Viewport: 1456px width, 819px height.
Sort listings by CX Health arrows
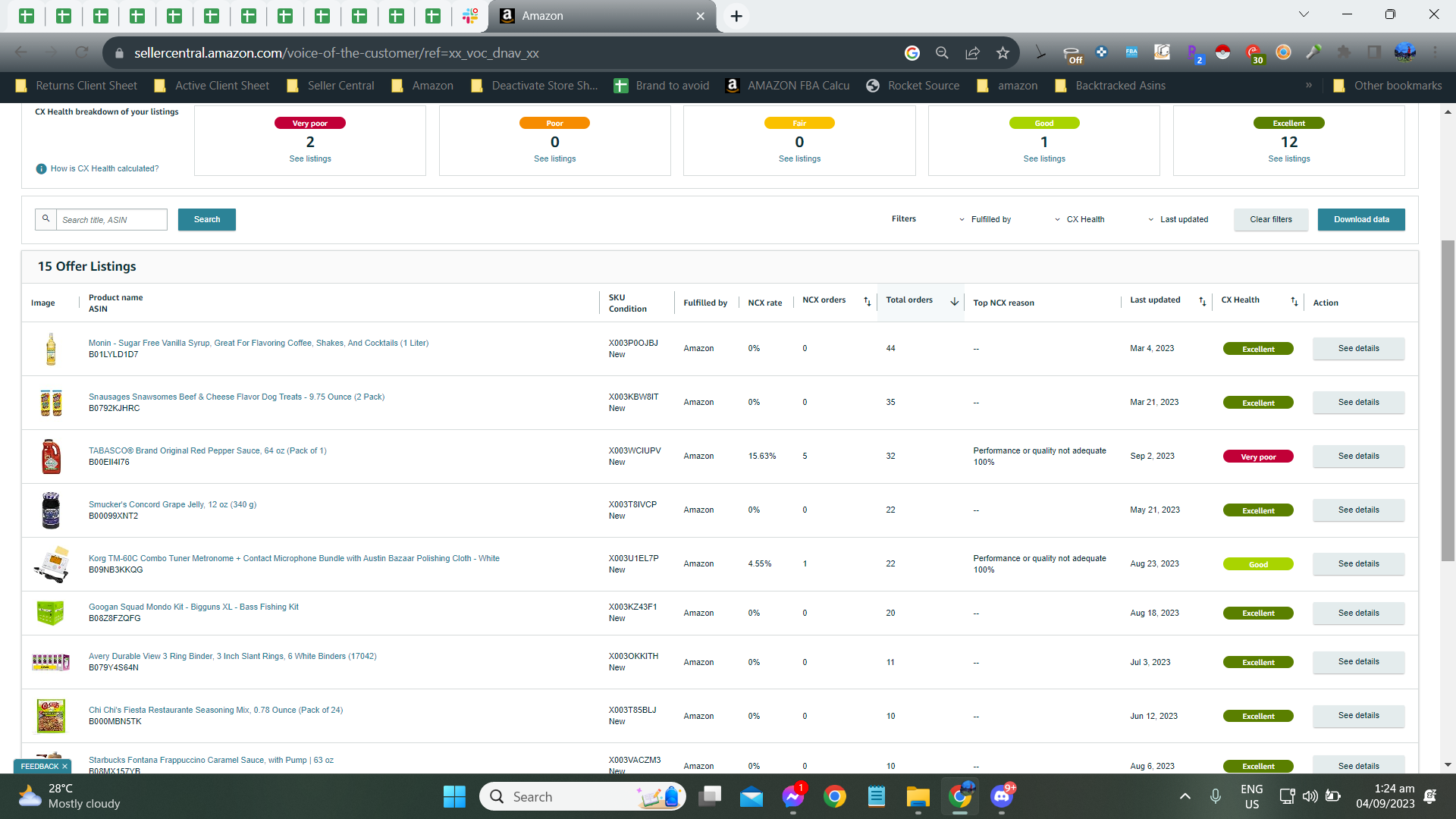point(1294,302)
